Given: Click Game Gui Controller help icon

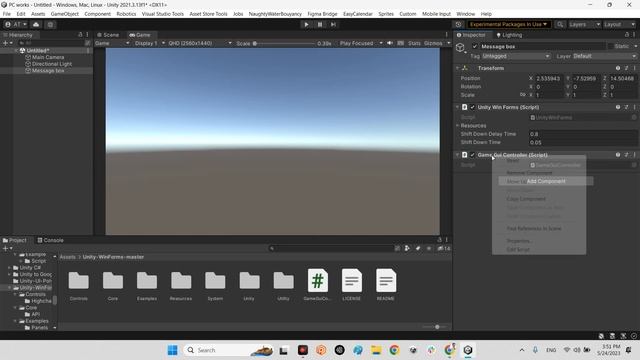Looking at the screenshot, I should click(618, 155).
